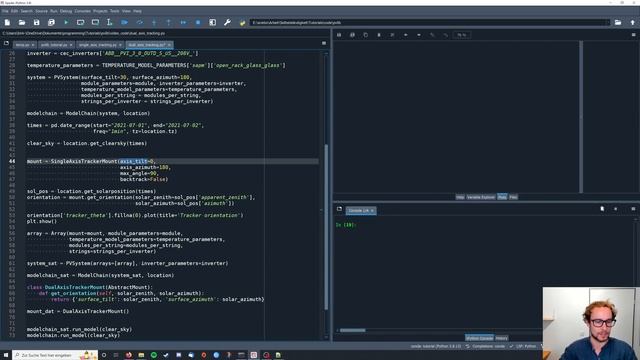Remove all plots icon
Image resolution: width=640 pixels, height=360 pixels.
click(392, 35)
